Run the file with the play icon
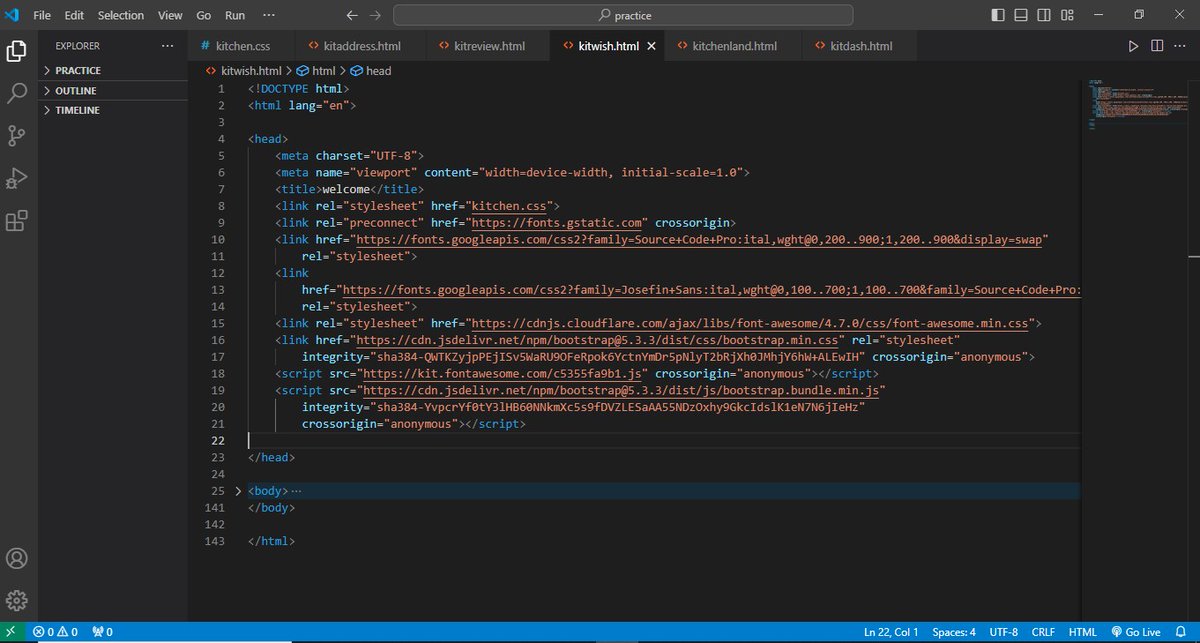 pos(1133,46)
